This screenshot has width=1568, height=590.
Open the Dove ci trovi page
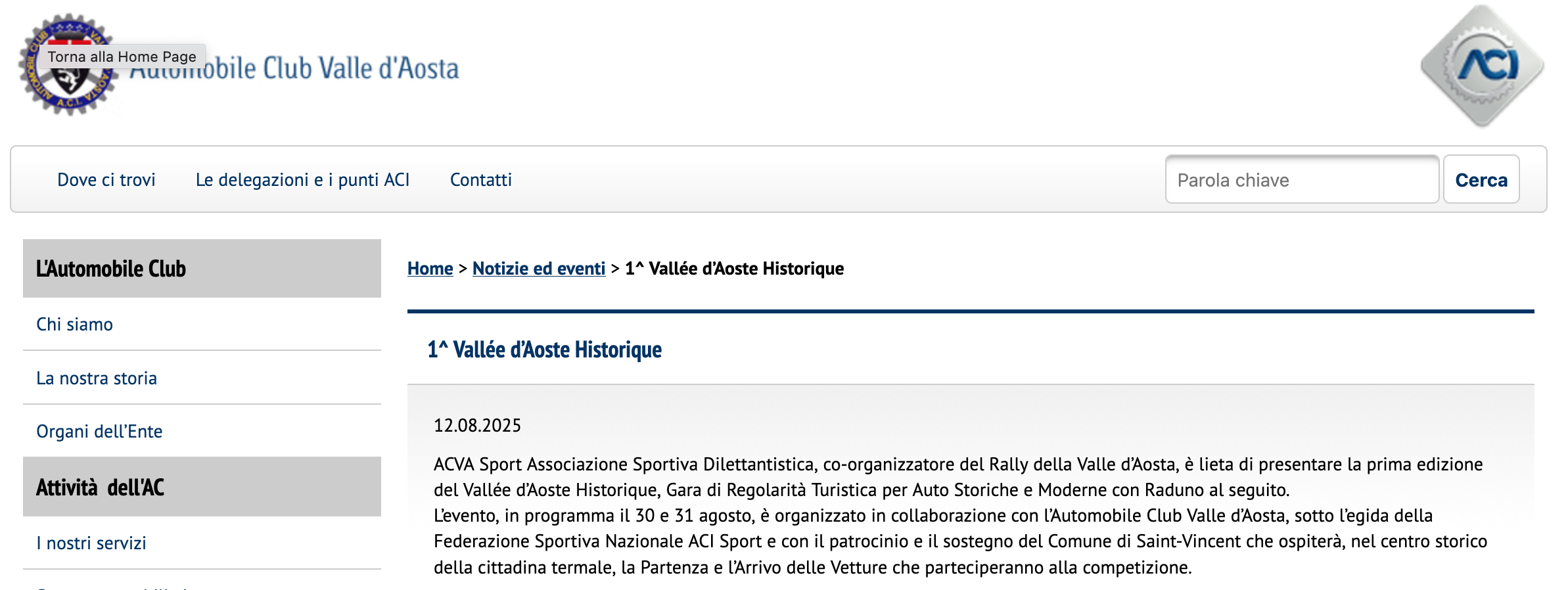[106, 180]
